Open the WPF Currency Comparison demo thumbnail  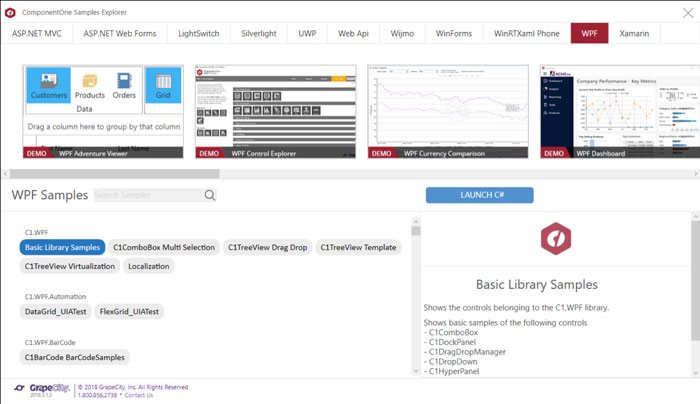coord(448,112)
